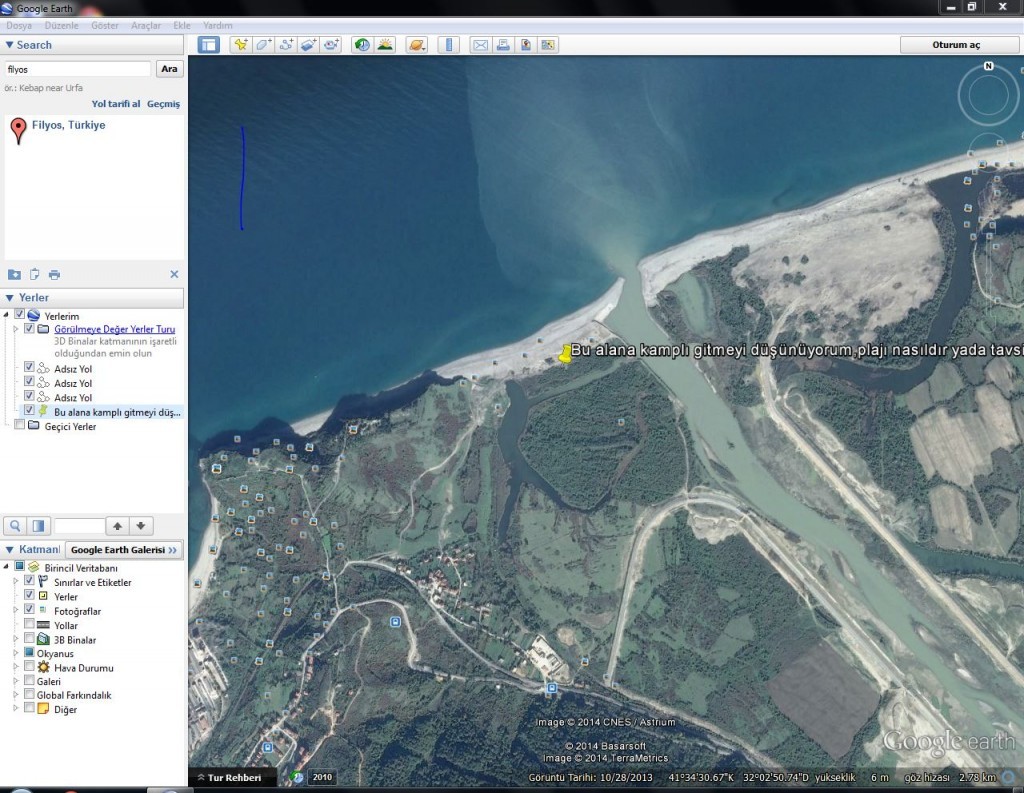The image size is (1024, 793).
Task: Select the Add Polygon tool
Action: tap(263, 45)
